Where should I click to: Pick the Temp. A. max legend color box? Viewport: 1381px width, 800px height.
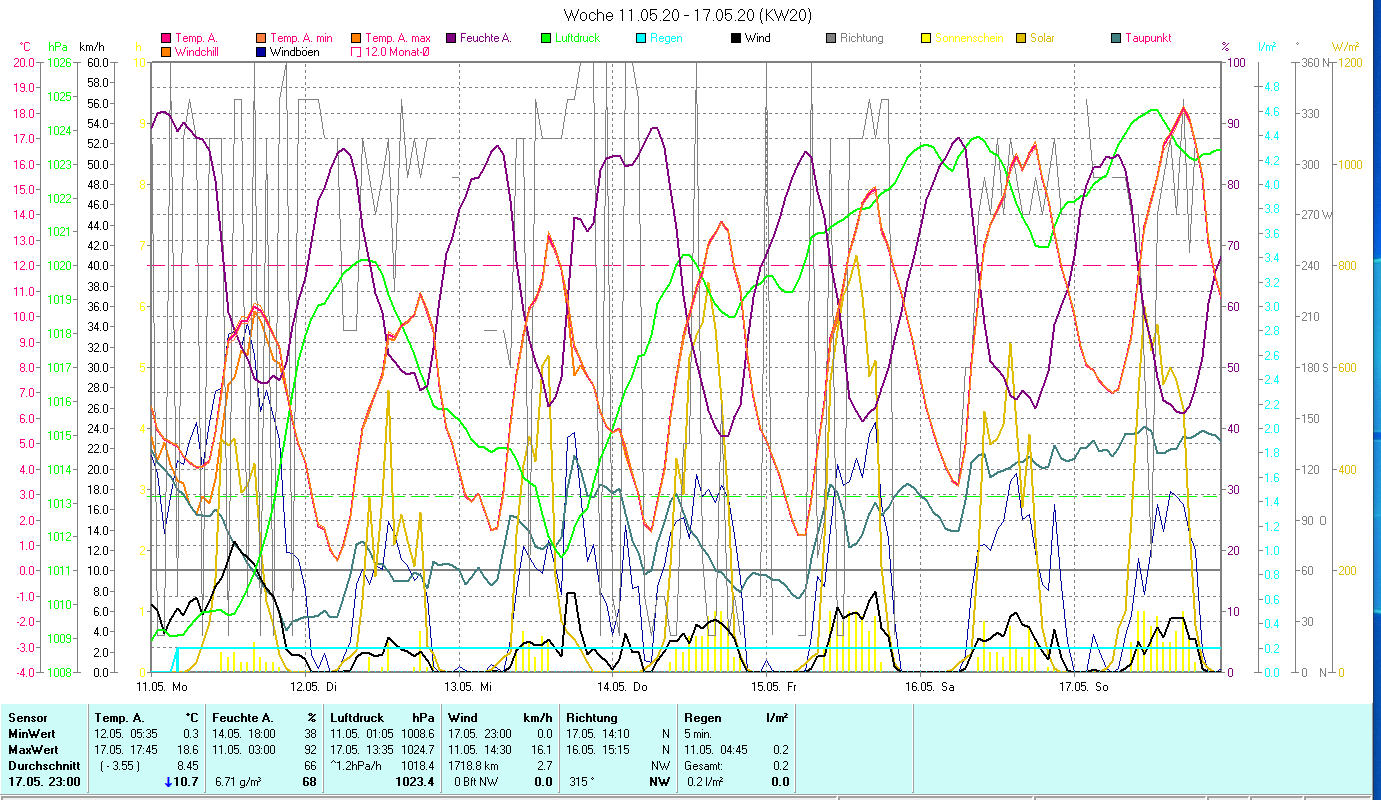(356, 38)
